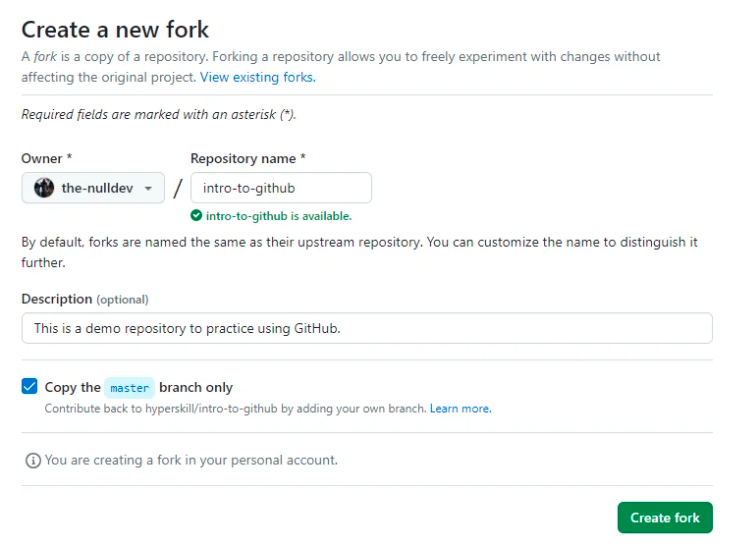Click inside the Description text field
The width and height of the screenshot is (740, 553).
367,328
